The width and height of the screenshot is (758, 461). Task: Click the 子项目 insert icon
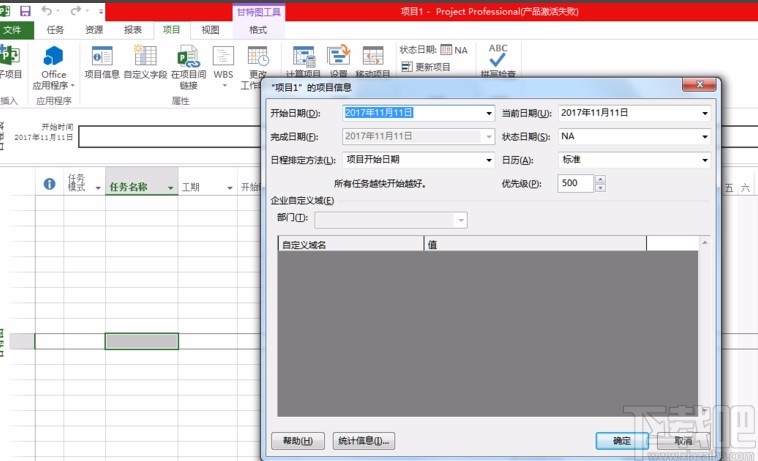coord(10,55)
